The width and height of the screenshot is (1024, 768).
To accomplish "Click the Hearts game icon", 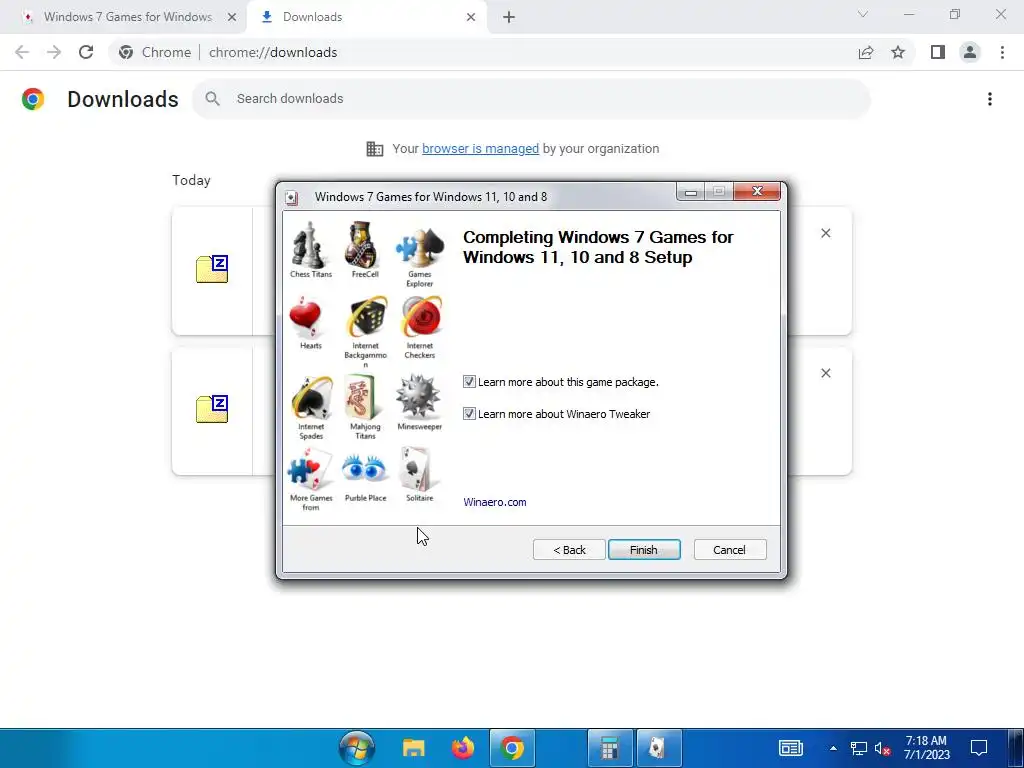I will [x=306, y=318].
